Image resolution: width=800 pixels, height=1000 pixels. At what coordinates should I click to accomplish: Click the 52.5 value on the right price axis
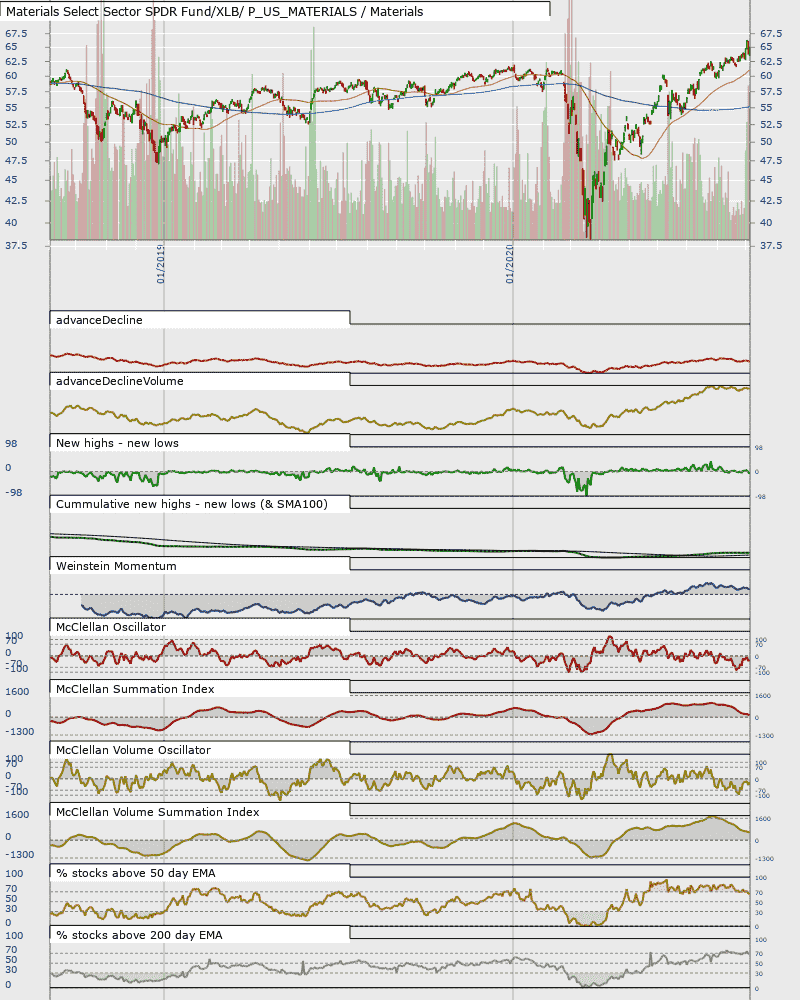771,124
